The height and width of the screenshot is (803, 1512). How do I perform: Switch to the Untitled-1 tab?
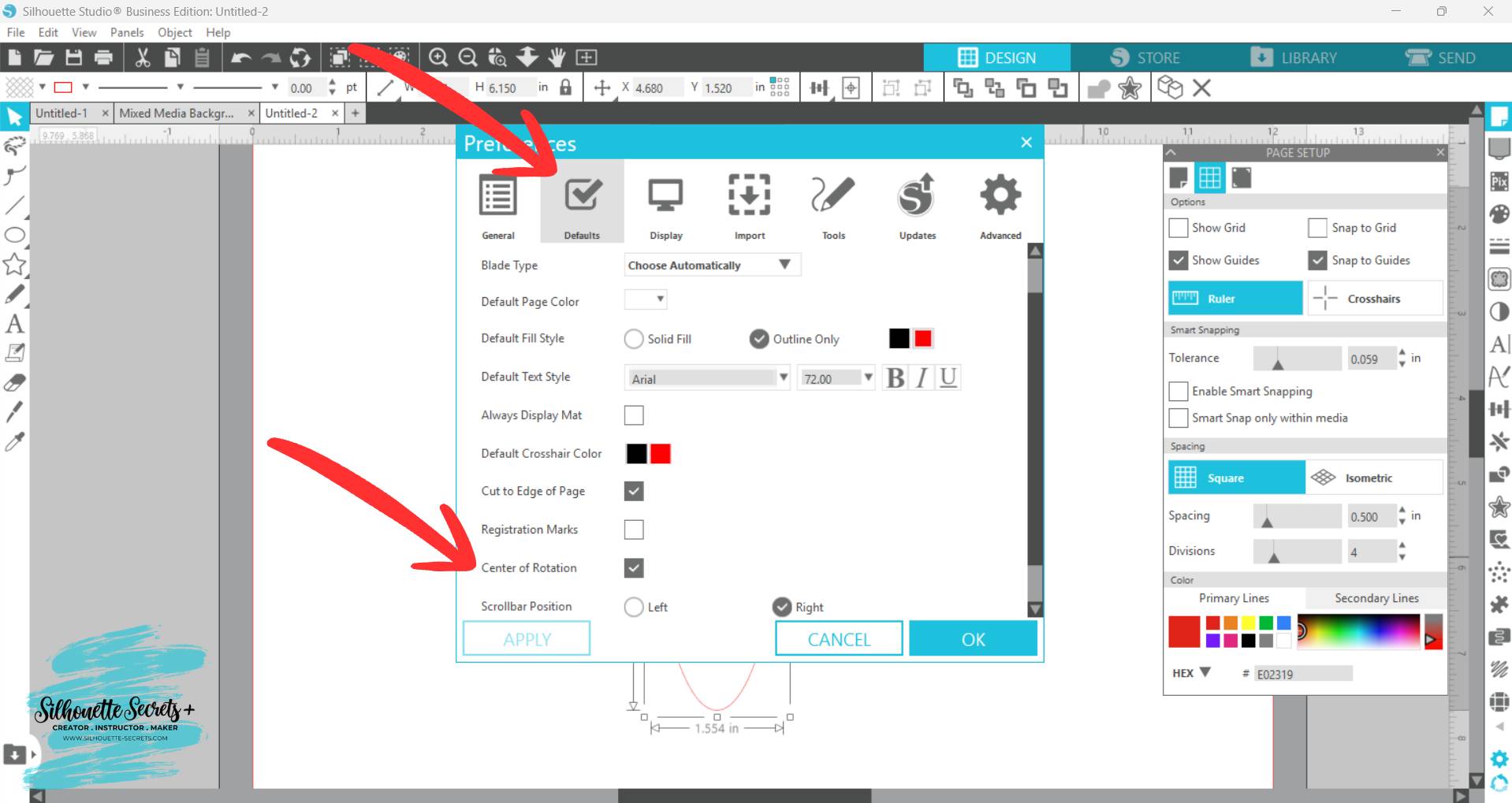pos(61,113)
